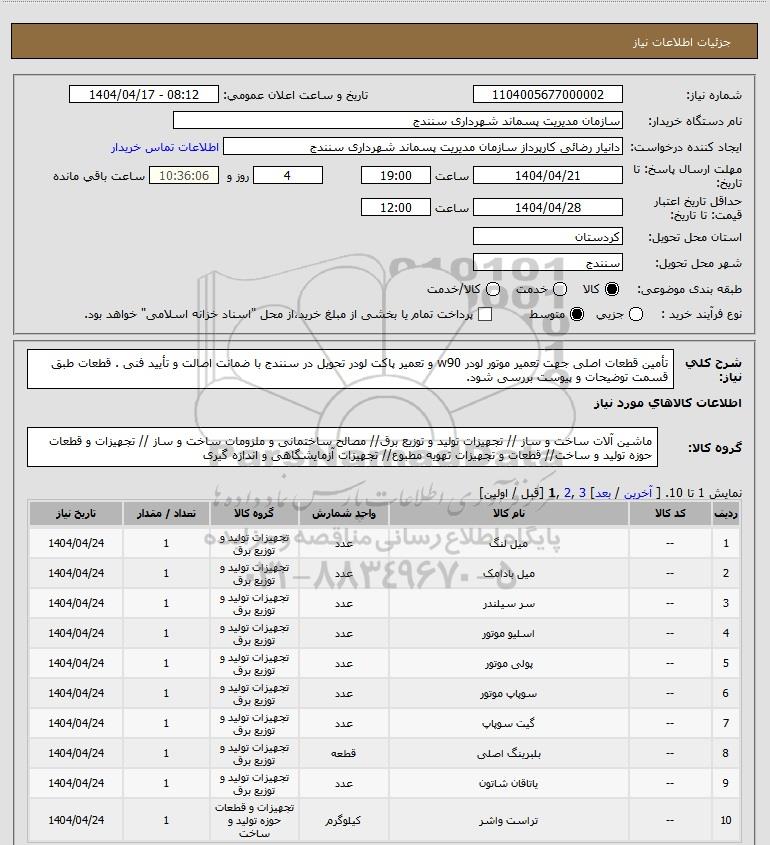This screenshot has width=770, height=845.
Task: Click the واحد شمارش column header
Action: [x=344, y=514]
